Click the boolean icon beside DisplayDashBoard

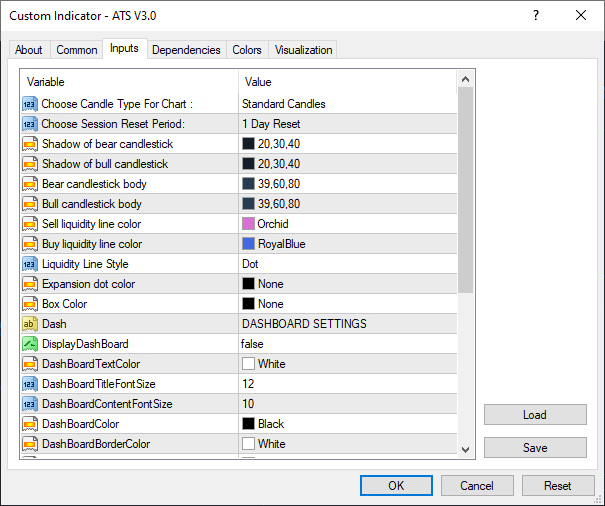click(29, 344)
